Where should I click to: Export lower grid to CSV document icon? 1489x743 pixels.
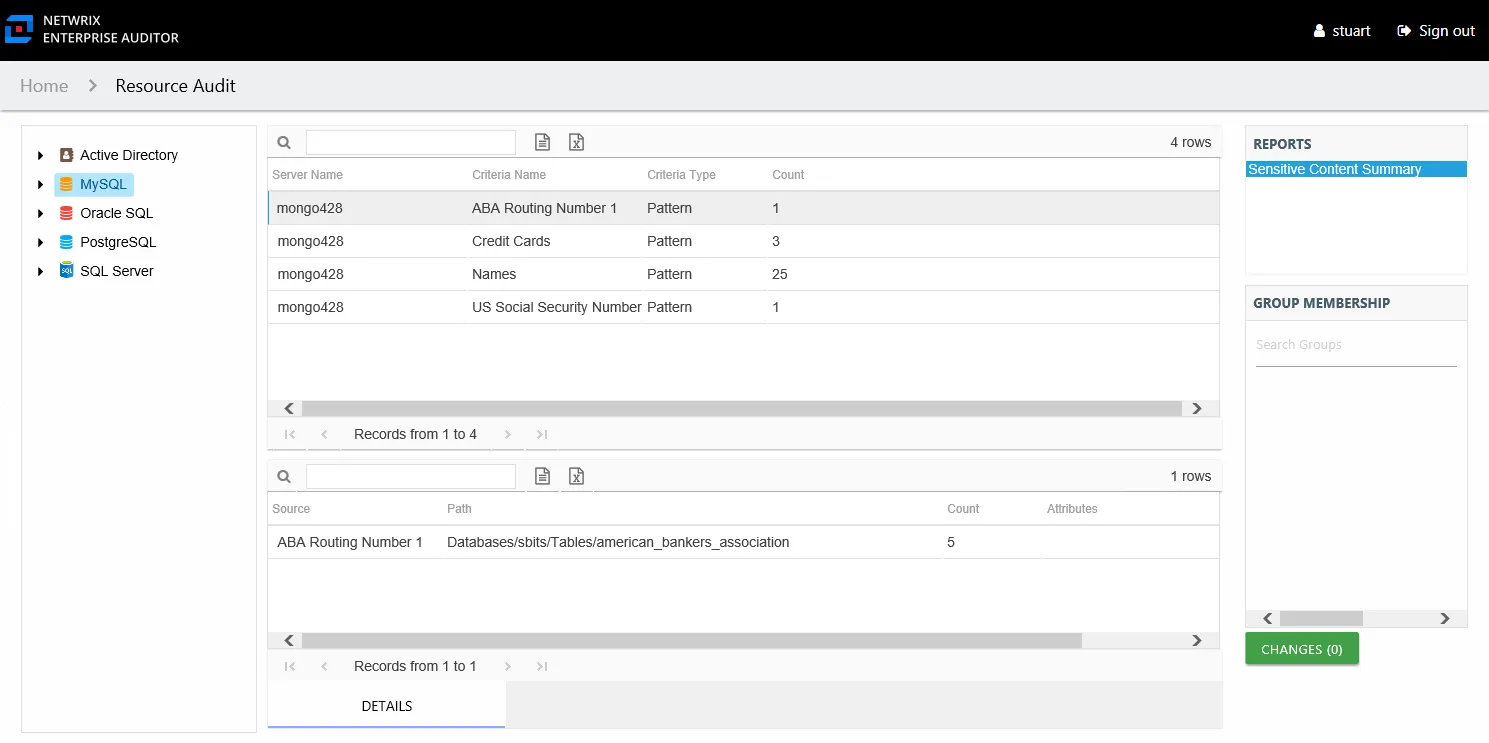[542, 476]
